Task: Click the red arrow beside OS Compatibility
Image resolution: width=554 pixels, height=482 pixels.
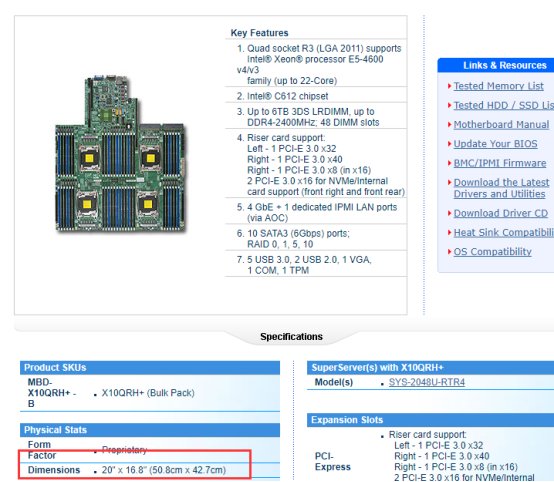Action: click(449, 252)
